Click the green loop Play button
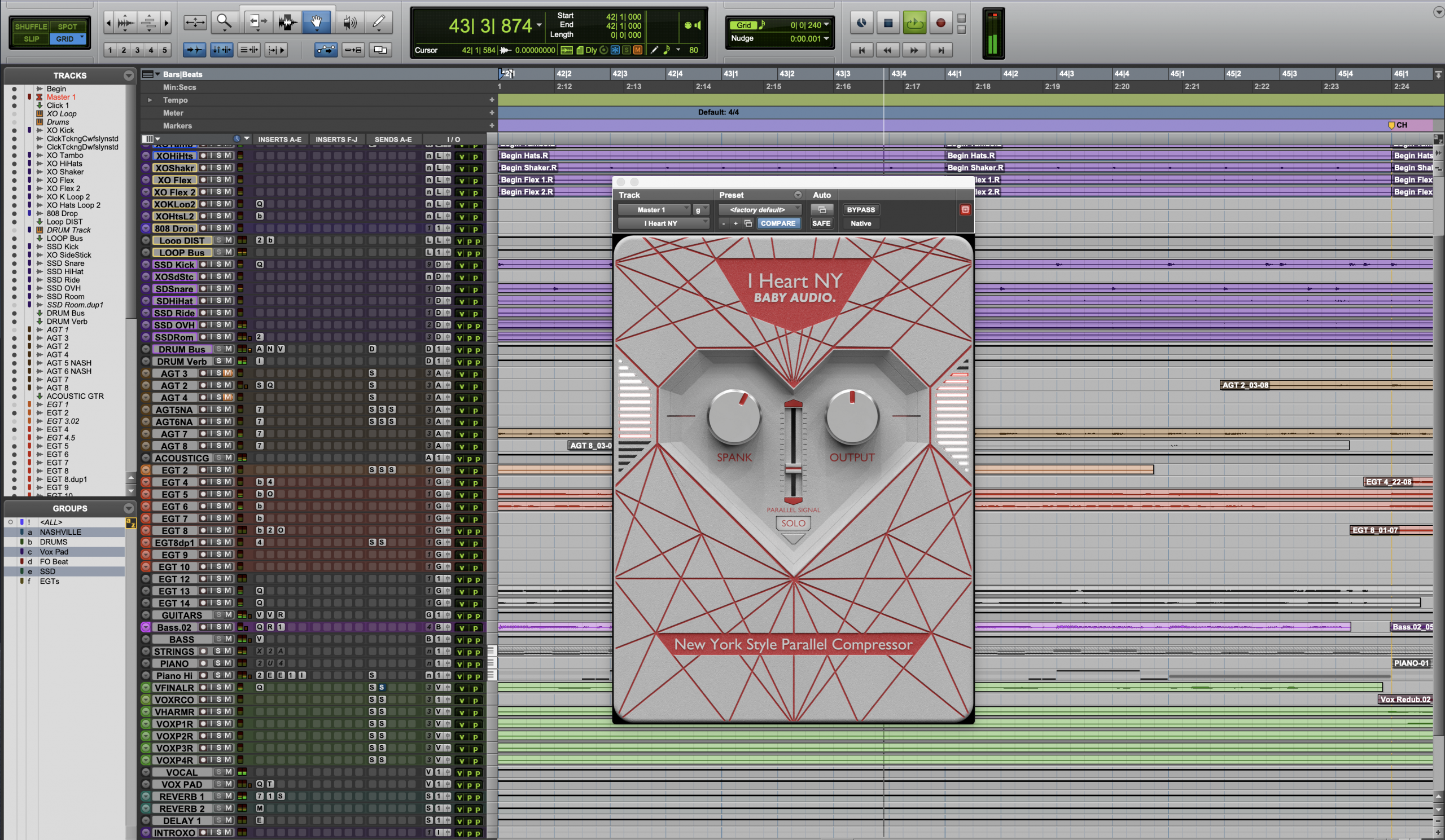This screenshot has height=840, width=1445. coord(914,23)
